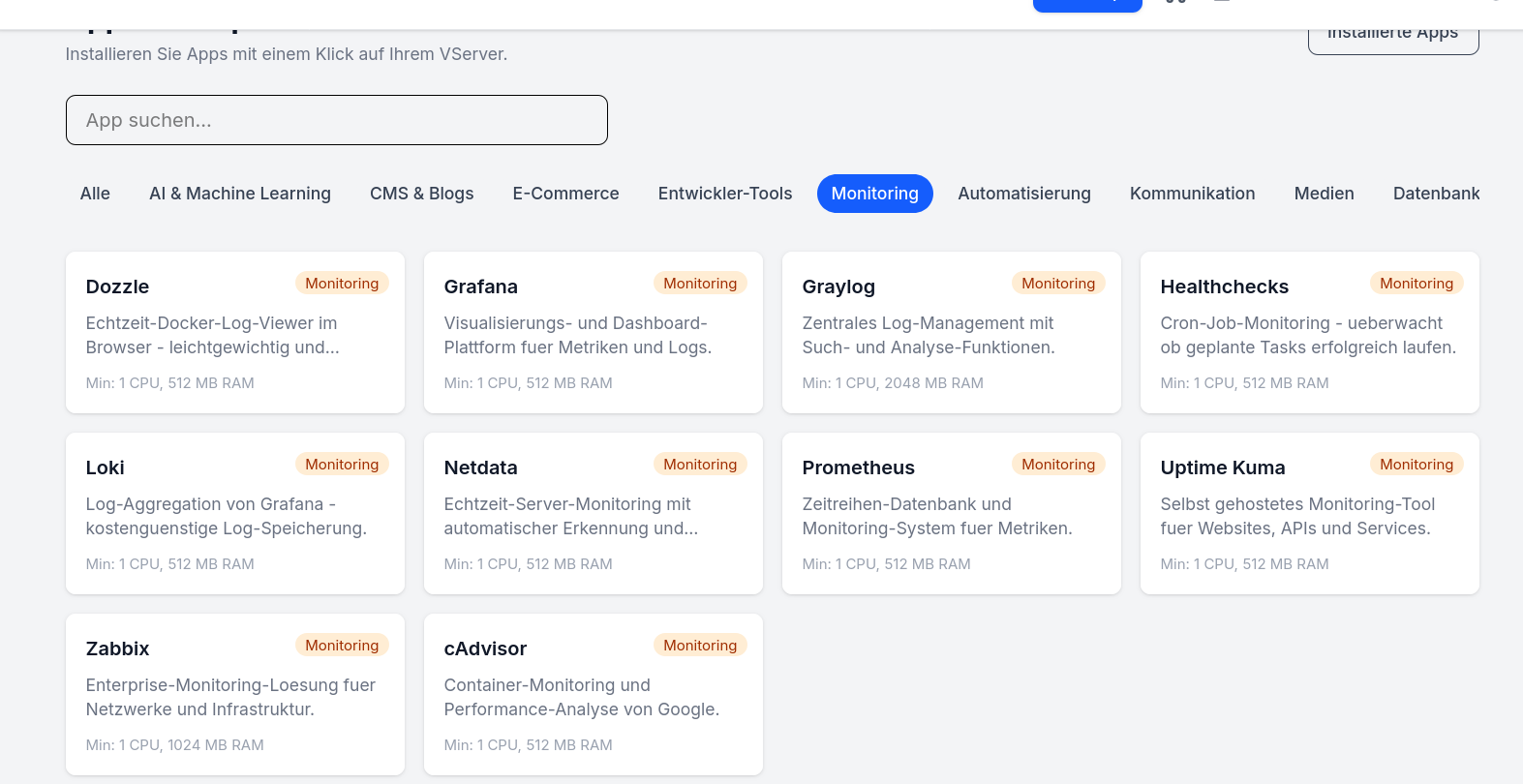
Task: Open the Uptime Kuma app title
Action: (1223, 467)
